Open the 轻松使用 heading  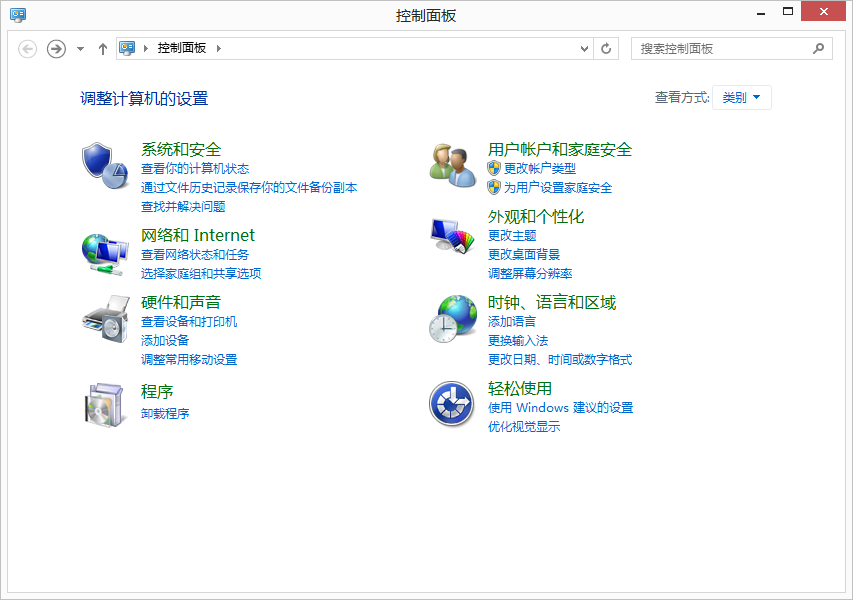click(x=520, y=388)
